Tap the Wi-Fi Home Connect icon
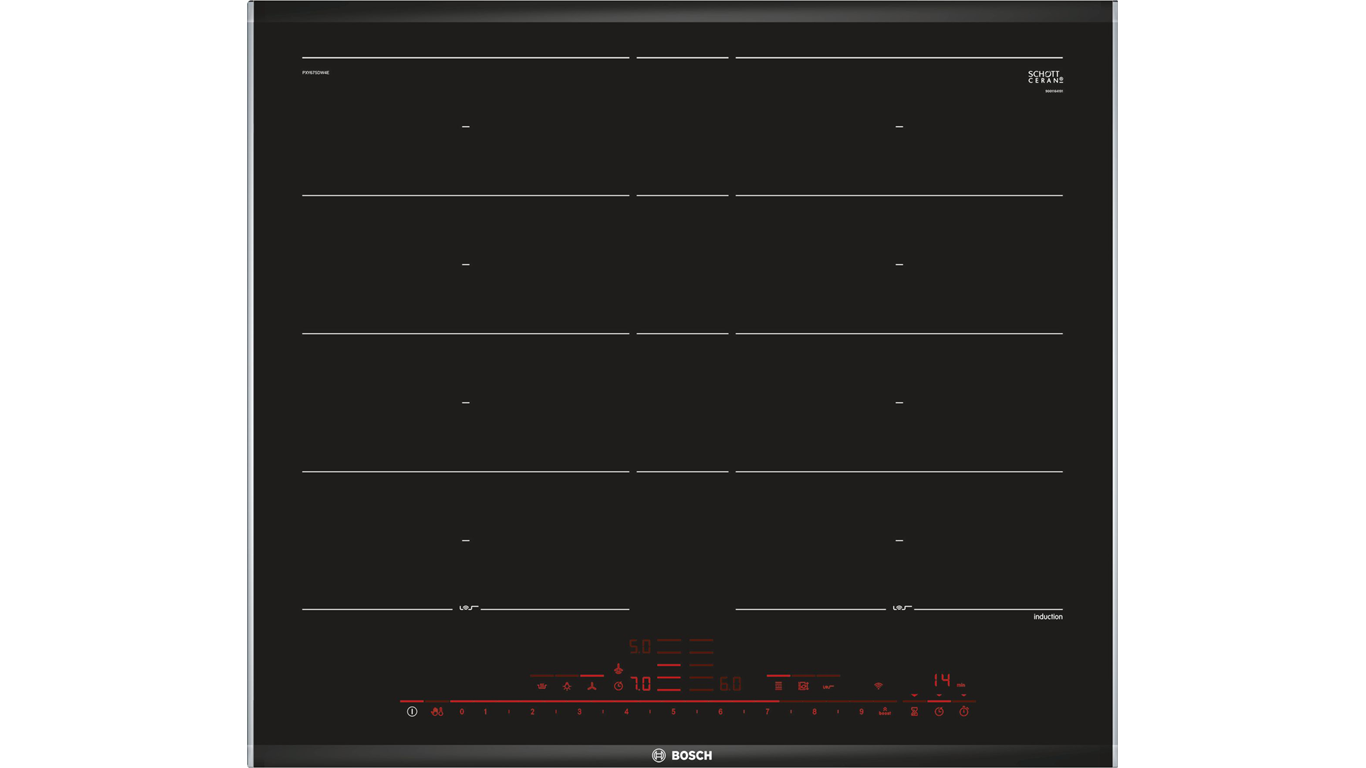 pos(879,686)
